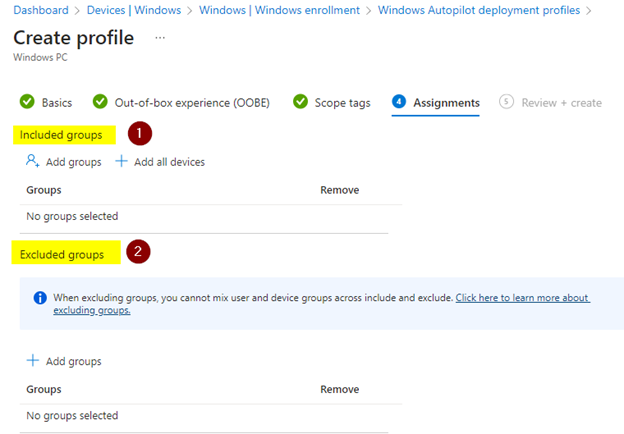This screenshot has width=624, height=434.
Task: Open the ellipsis menu beside Create profile
Action: [x=160, y=38]
